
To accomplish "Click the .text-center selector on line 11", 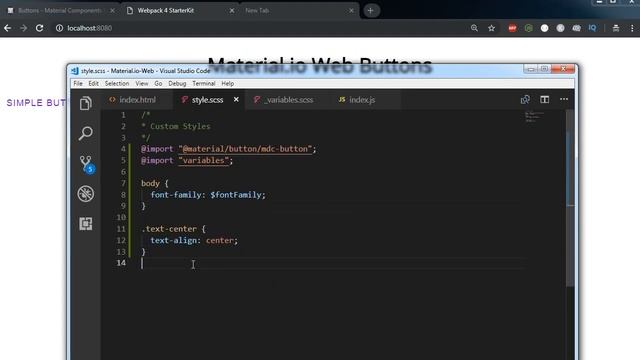I will point(169,229).
